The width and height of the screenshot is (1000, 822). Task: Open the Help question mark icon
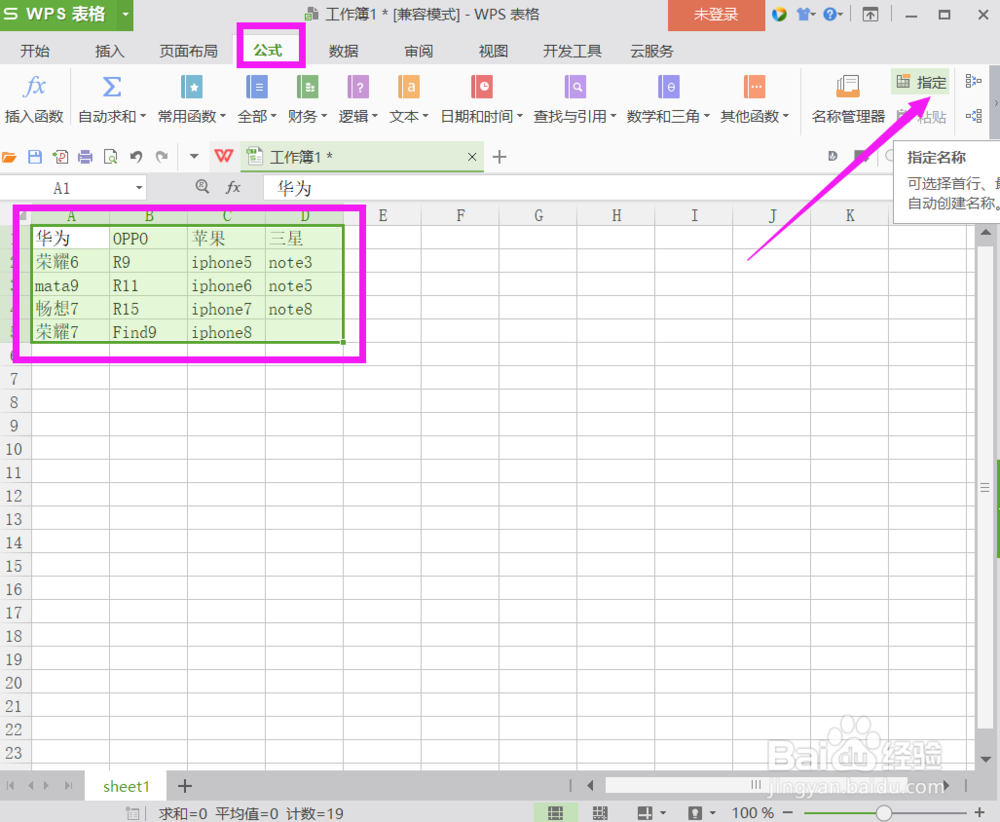[x=830, y=14]
